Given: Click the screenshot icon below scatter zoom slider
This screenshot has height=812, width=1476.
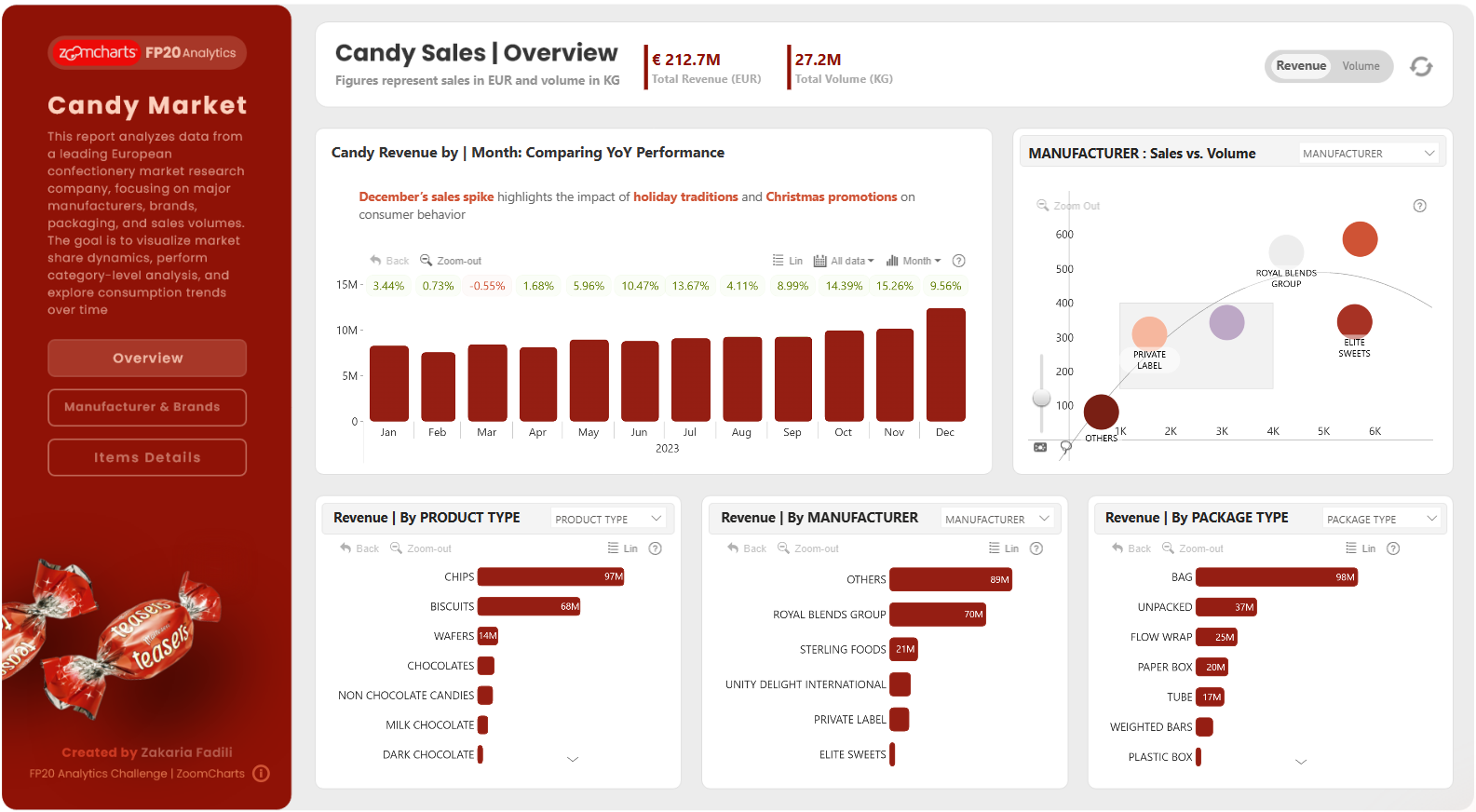Looking at the screenshot, I should 1040,447.
